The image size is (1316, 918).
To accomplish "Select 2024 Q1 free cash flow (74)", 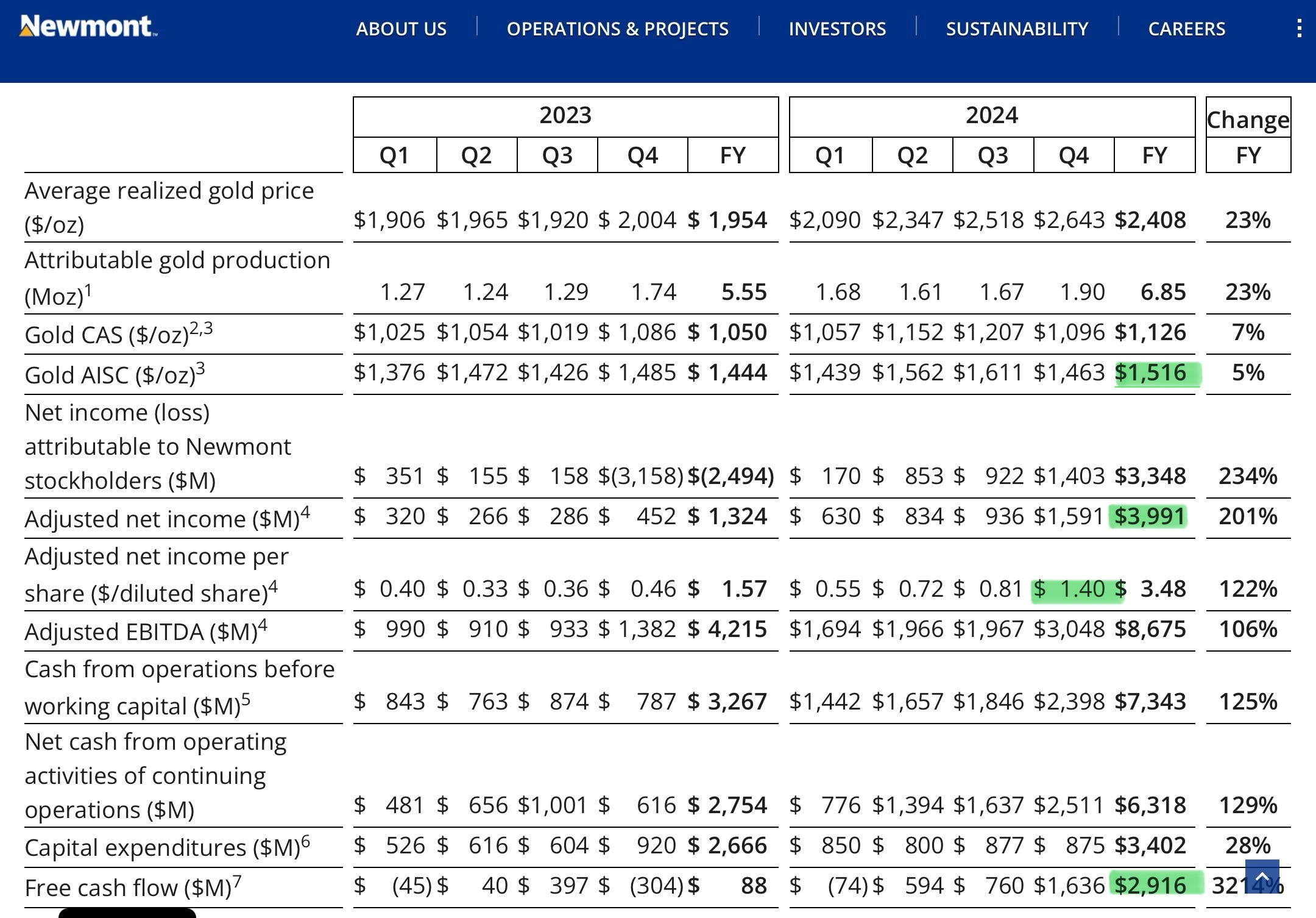I will [x=847, y=886].
